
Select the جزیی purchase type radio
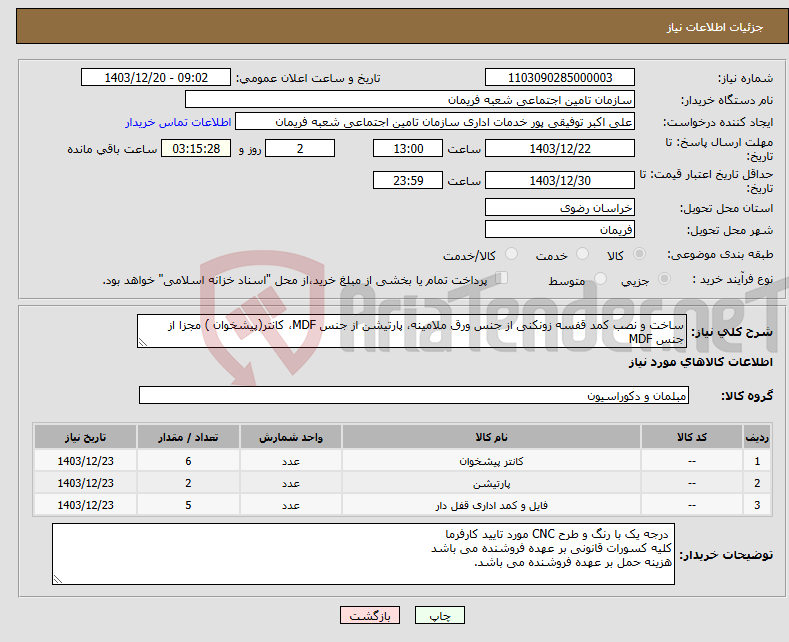pos(664,278)
